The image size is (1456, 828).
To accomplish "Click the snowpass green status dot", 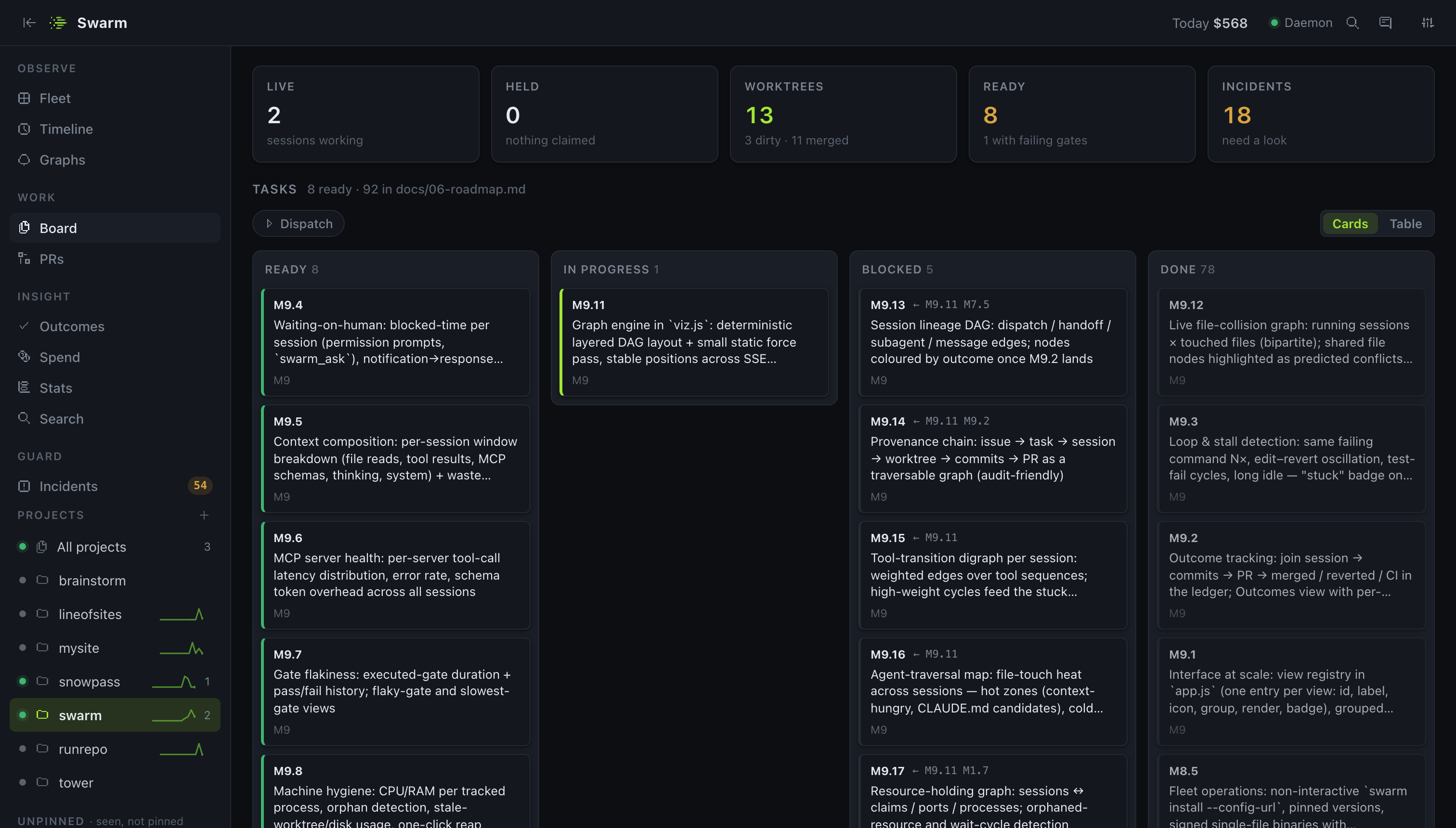I will click(22, 681).
